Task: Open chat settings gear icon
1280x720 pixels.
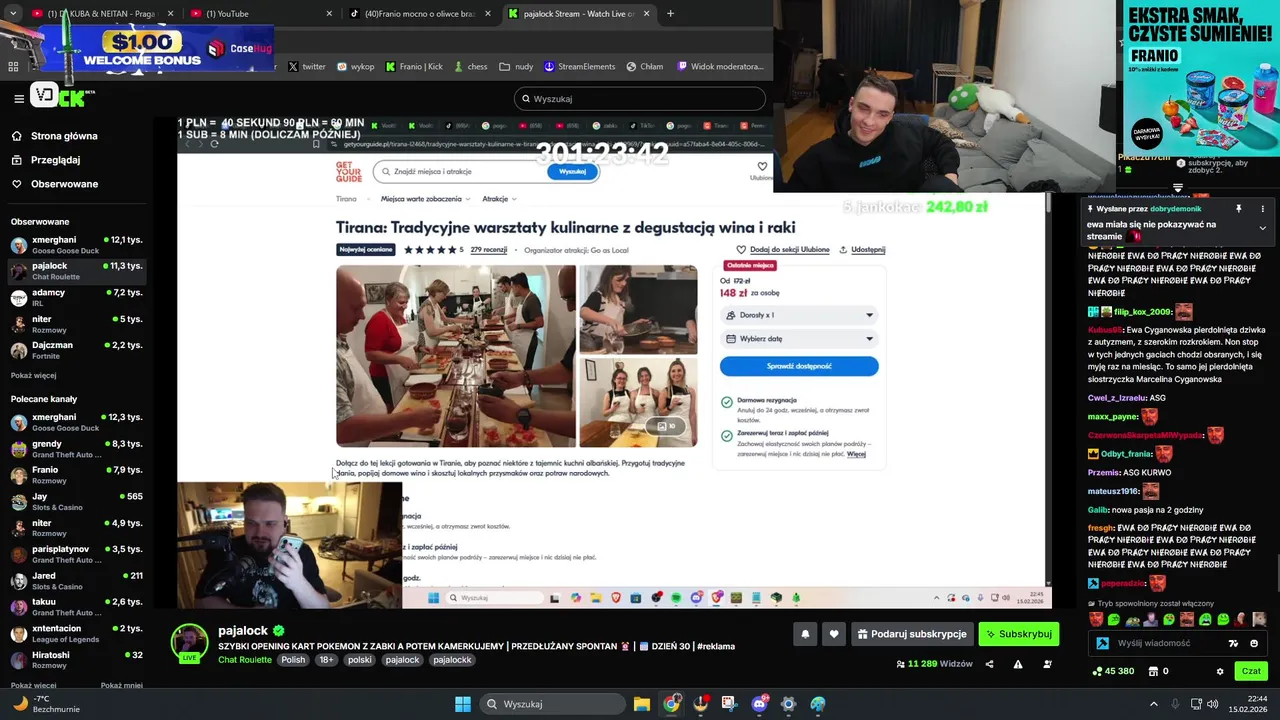Action: pos(1220,671)
